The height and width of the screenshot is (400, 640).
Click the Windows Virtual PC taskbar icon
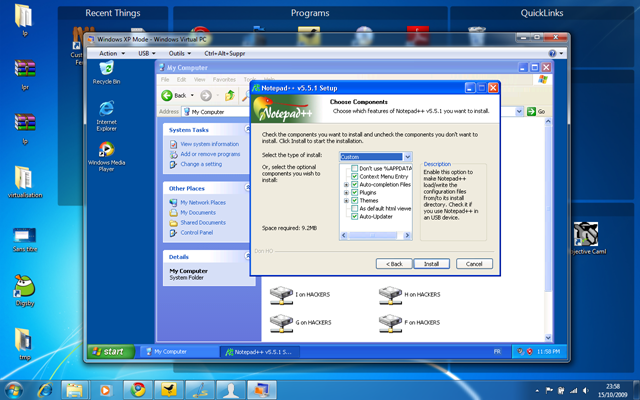click(261, 390)
